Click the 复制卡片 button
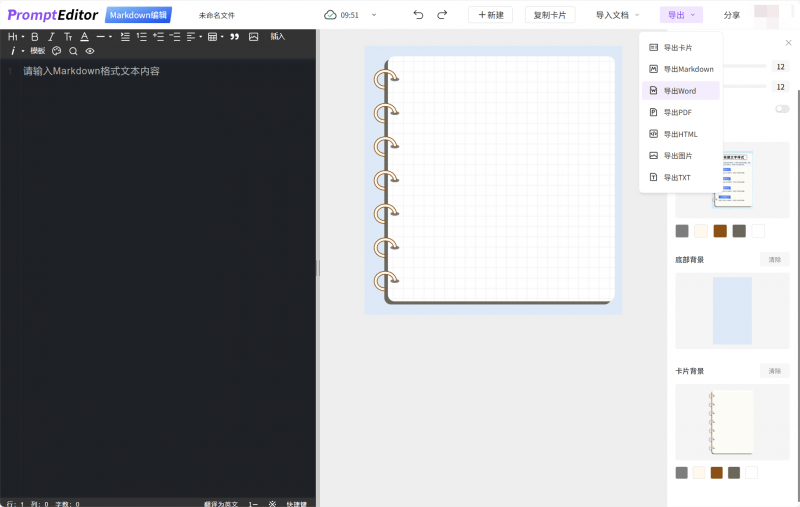 pyautogui.click(x=549, y=15)
